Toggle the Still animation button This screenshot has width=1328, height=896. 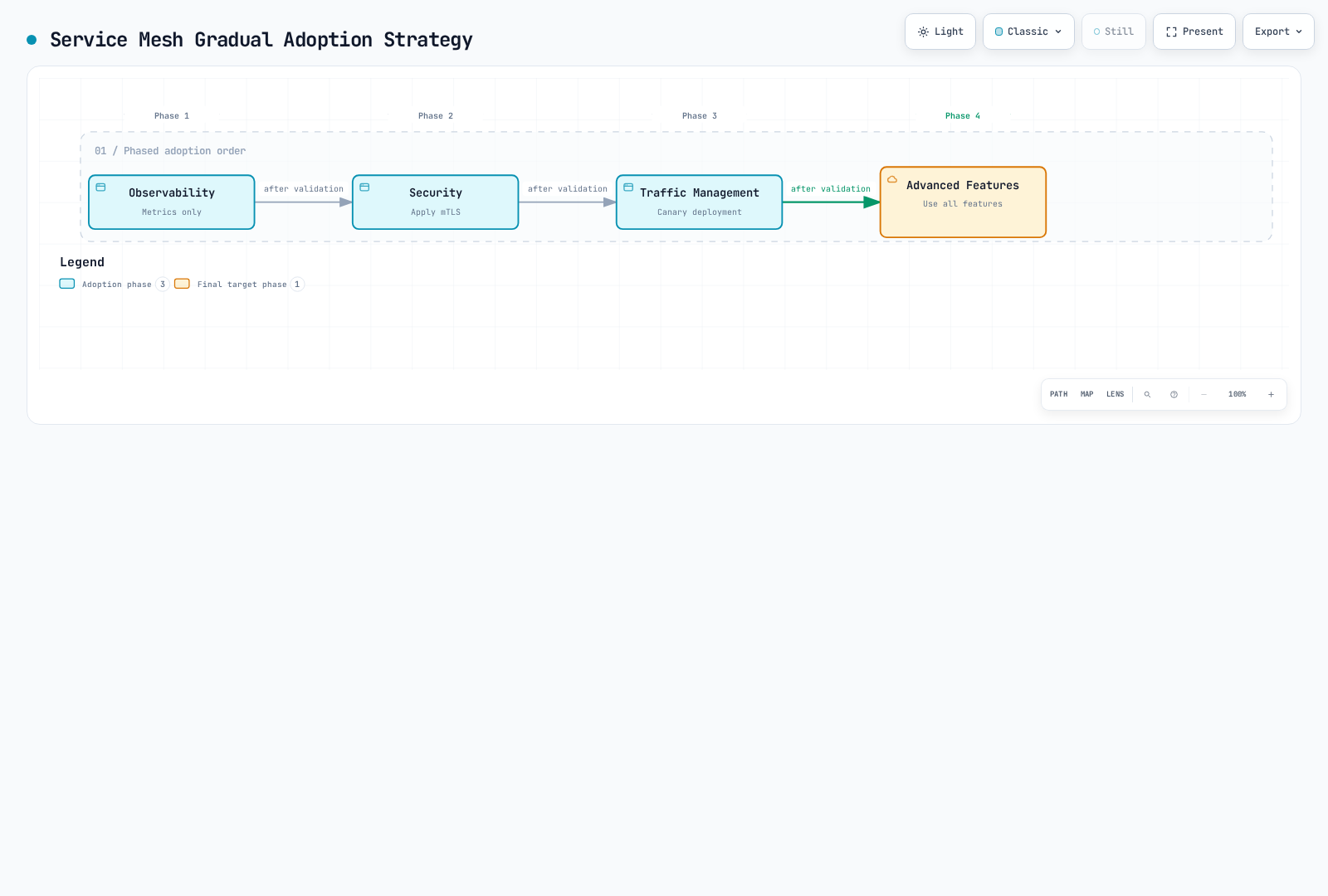pyautogui.click(x=1114, y=32)
